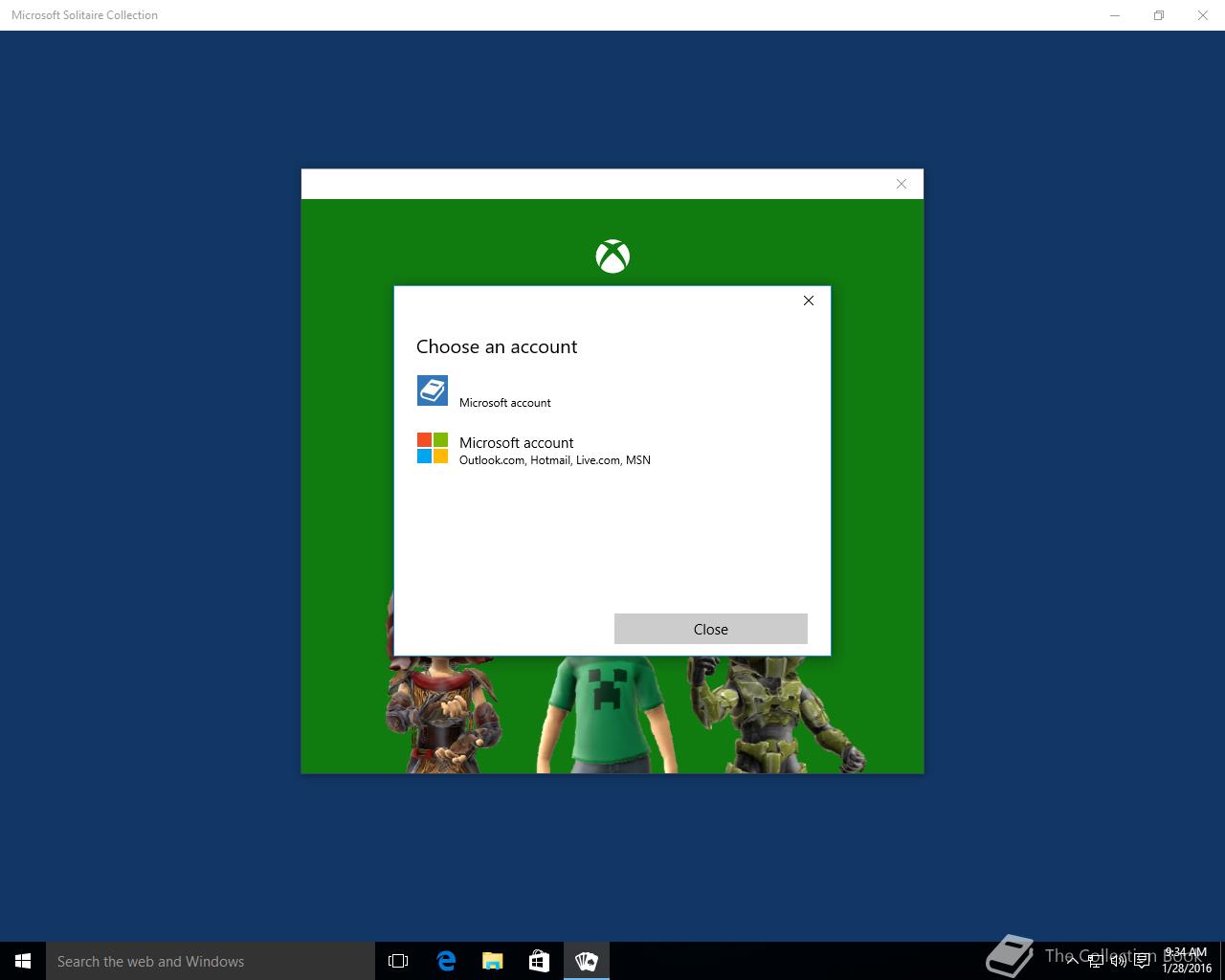Close the Microsoft Solitaire Collection window
Image resolution: width=1225 pixels, height=980 pixels.
point(1203,15)
